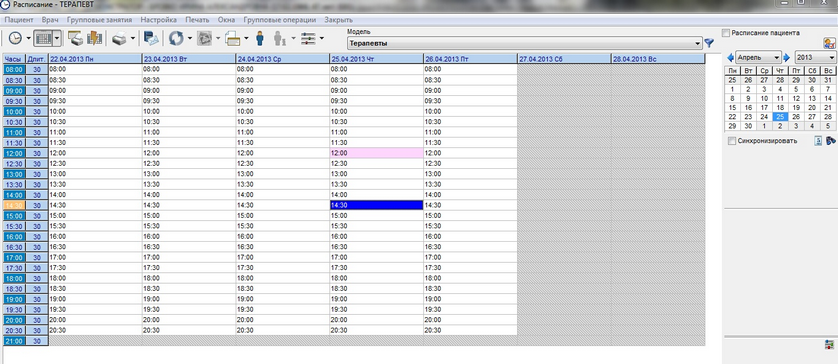Select the 18:00 slot on Friday 26.04
This screenshot has height=364, width=838.
470,278
